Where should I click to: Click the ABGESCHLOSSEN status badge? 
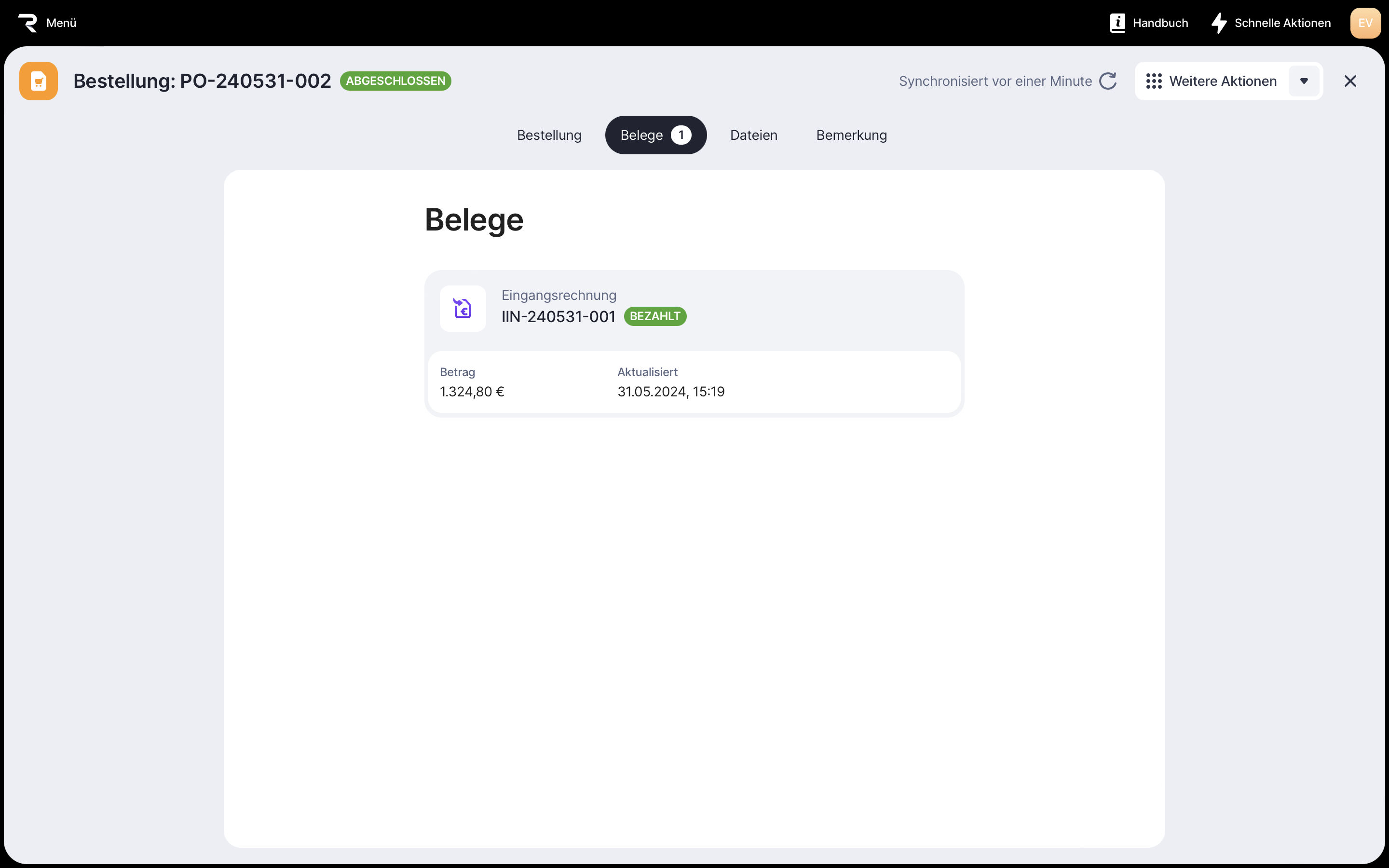395,81
